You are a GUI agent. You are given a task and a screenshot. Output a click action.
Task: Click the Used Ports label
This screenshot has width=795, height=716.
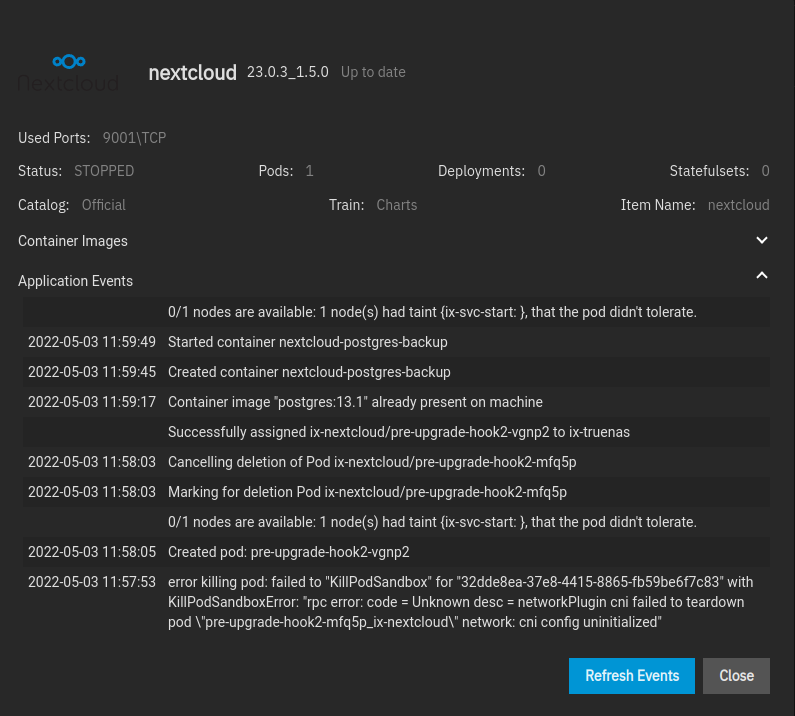pyautogui.click(x=54, y=138)
